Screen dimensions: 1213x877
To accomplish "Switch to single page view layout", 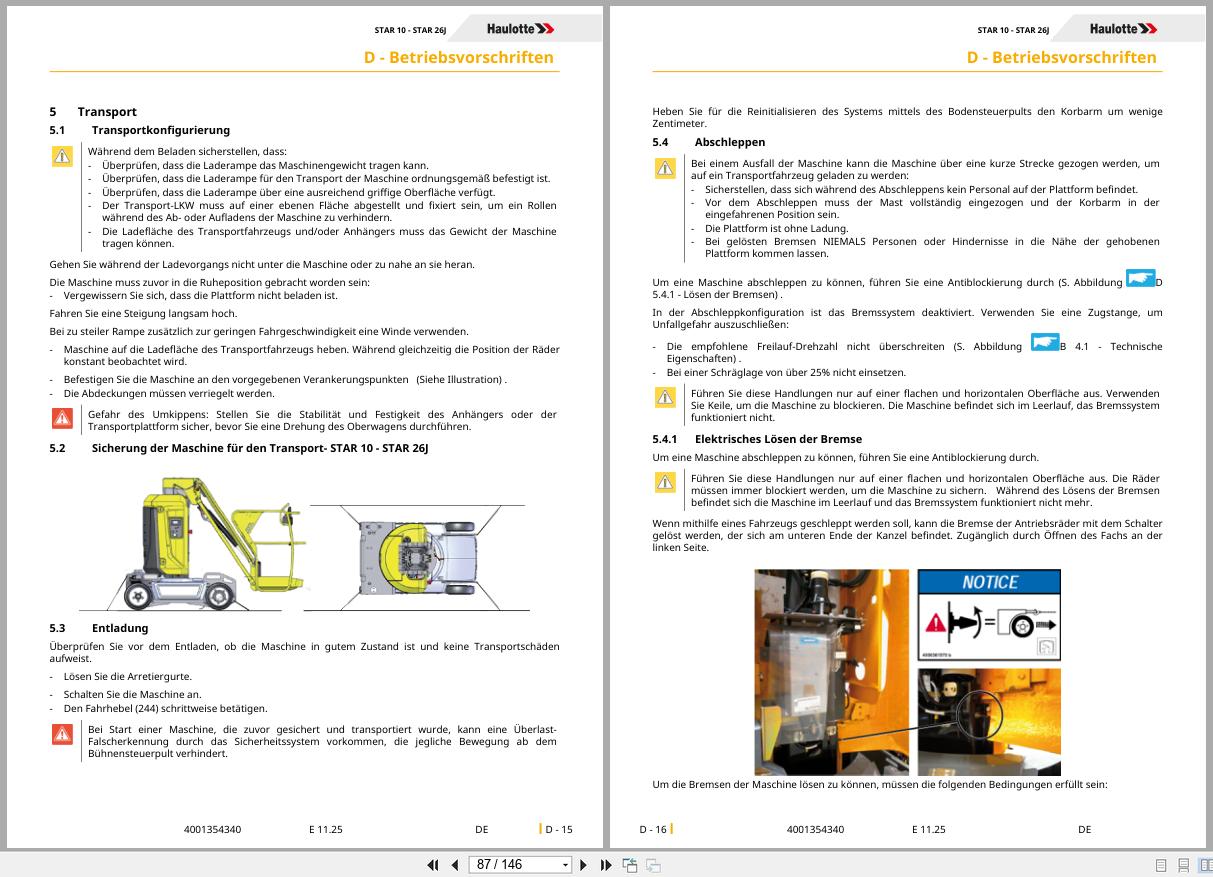I will pos(1161,865).
